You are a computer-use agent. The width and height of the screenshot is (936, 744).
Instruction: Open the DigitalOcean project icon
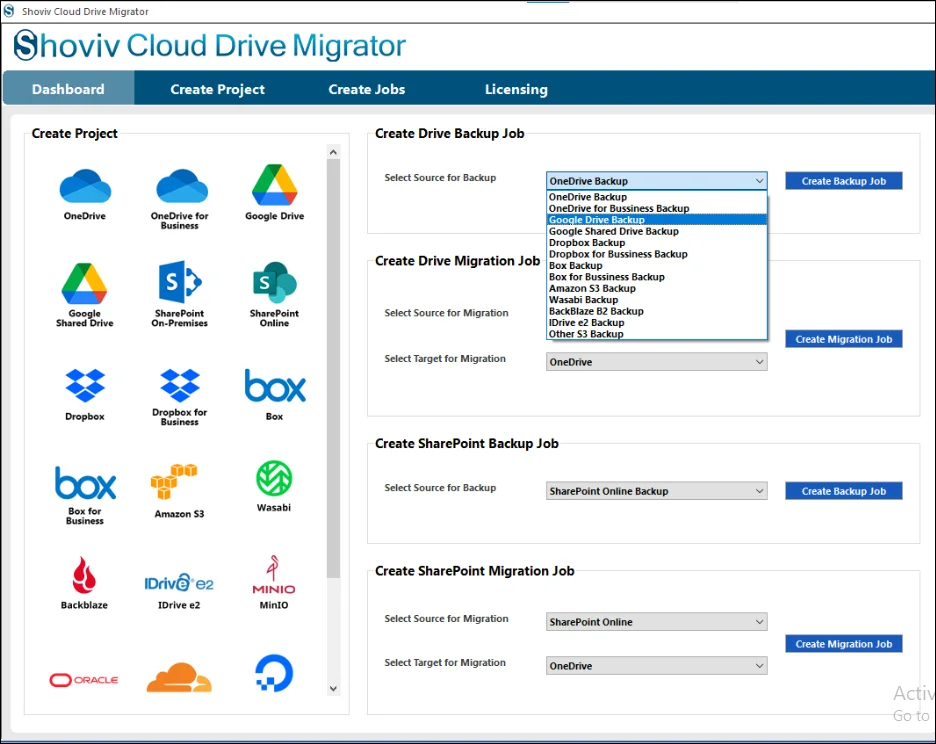pyautogui.click(x=274, y=673)
